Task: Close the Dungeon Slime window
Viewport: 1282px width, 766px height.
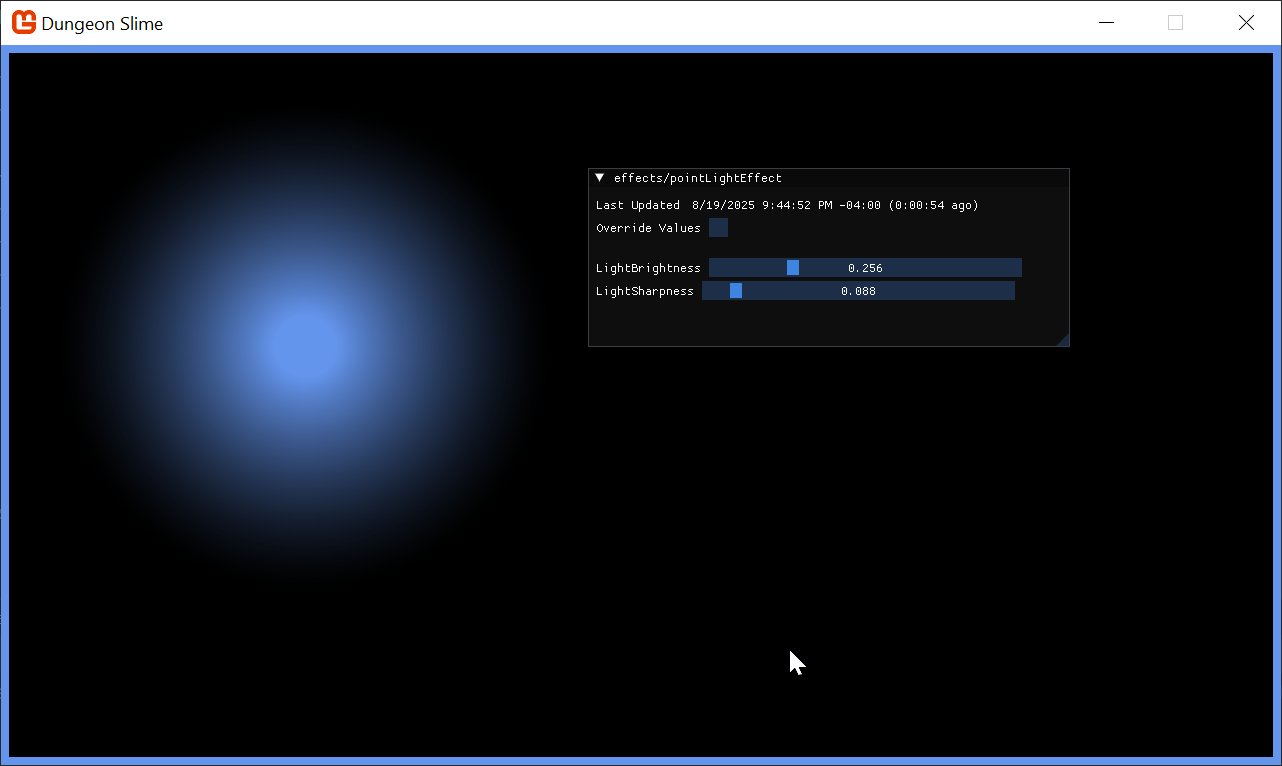Action: click(x=1246, y=22)
